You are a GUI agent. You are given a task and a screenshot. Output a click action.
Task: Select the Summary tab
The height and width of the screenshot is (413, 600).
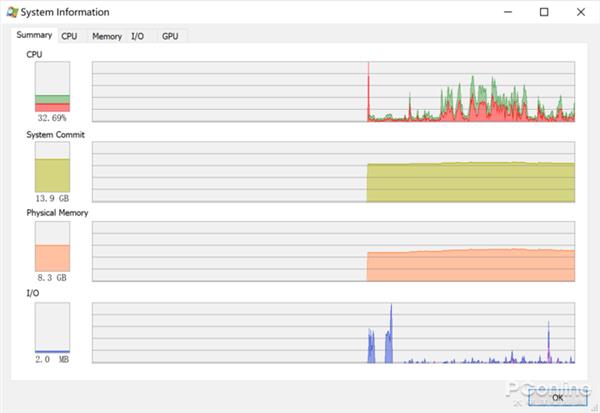point(34,35)
